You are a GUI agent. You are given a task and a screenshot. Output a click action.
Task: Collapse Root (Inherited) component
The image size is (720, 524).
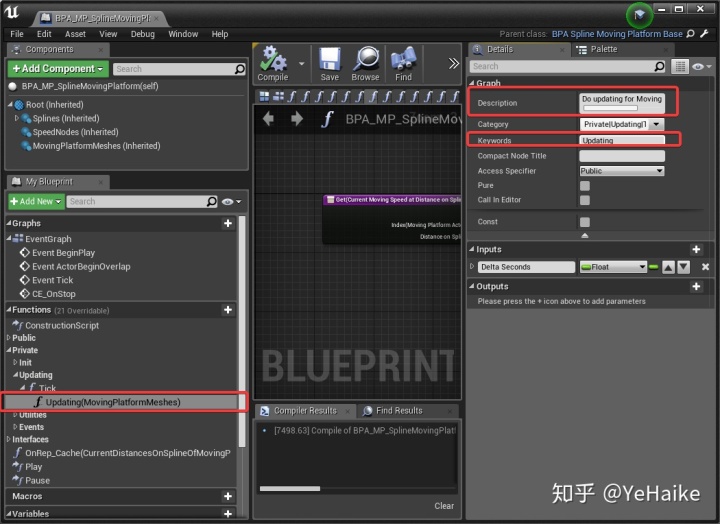click(x=10, y=105)
